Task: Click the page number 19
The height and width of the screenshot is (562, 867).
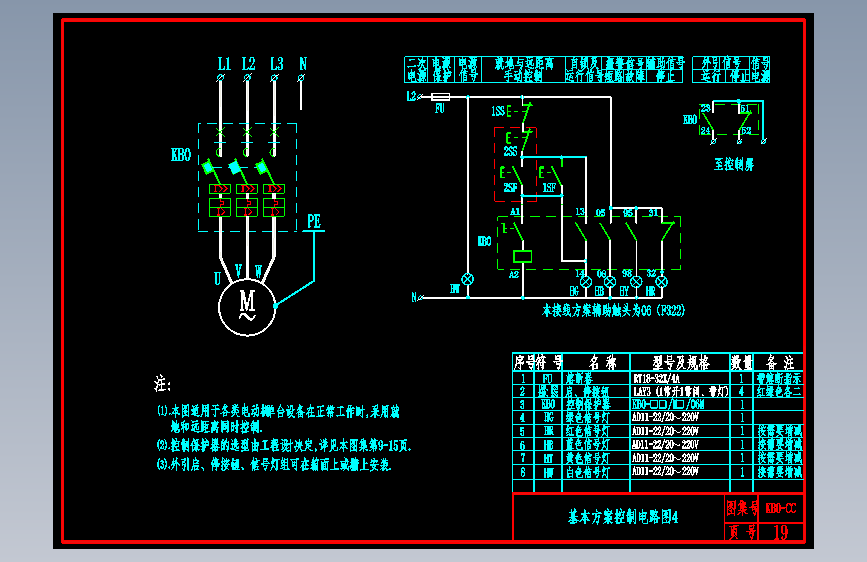Action: pyautogui.click(x=781, y=532)
